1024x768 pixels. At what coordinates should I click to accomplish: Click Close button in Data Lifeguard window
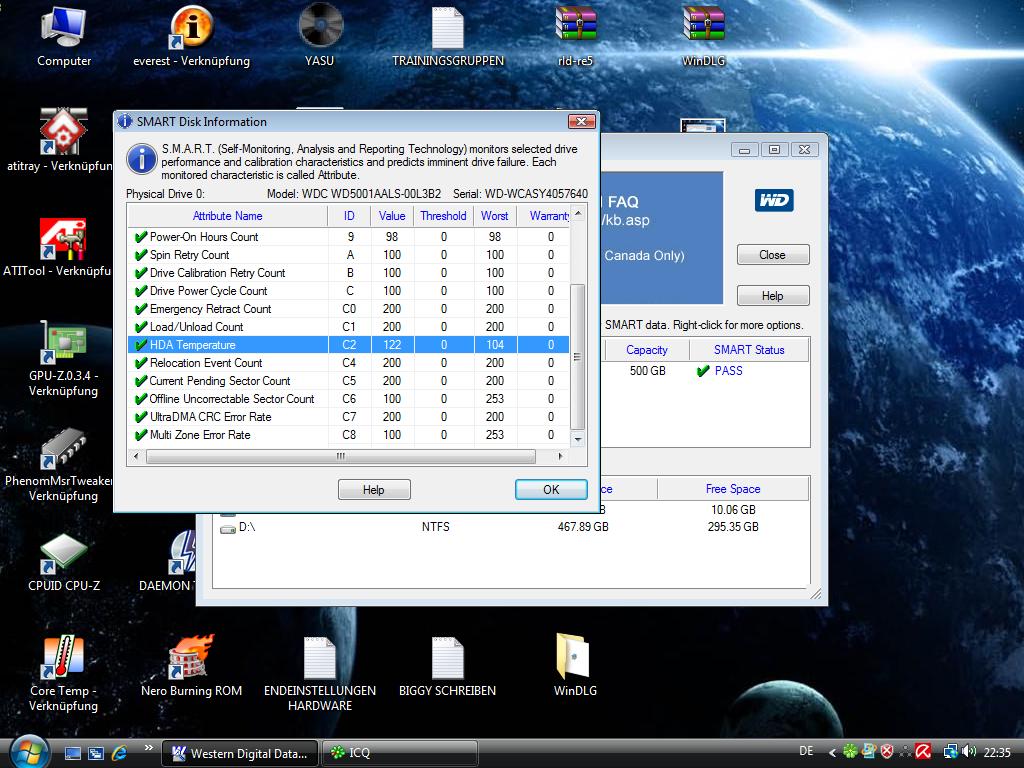(x=773, y=255)
